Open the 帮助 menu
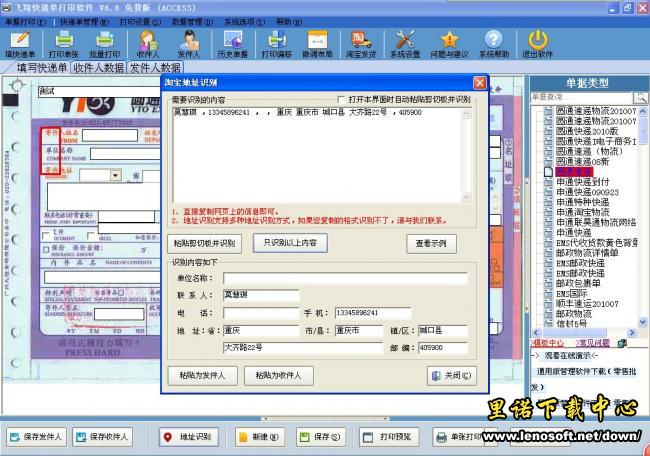The height and width of the screenshot is (456, 650). tap(289, 22)
